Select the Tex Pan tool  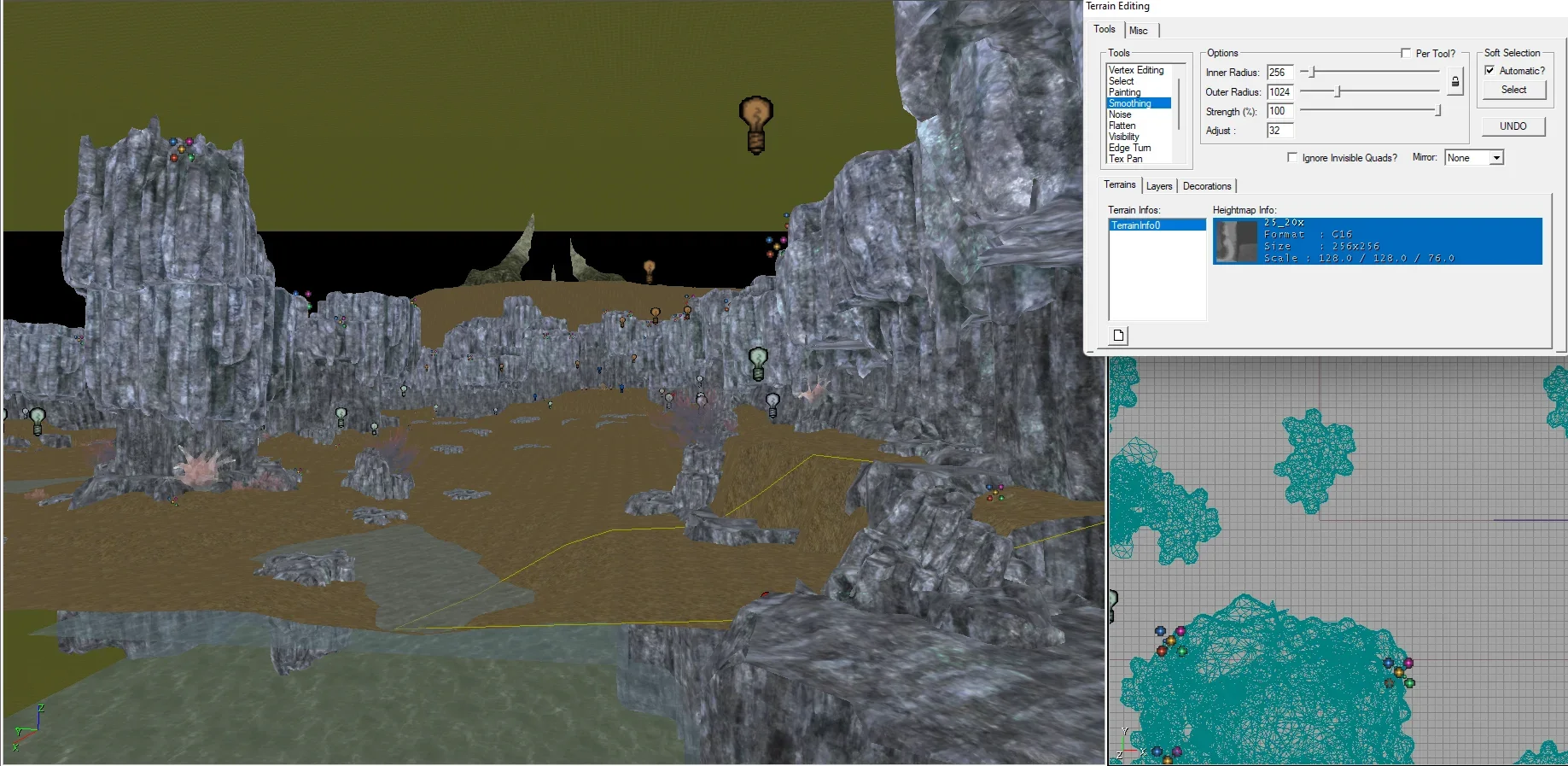[x=1140, y=159]
